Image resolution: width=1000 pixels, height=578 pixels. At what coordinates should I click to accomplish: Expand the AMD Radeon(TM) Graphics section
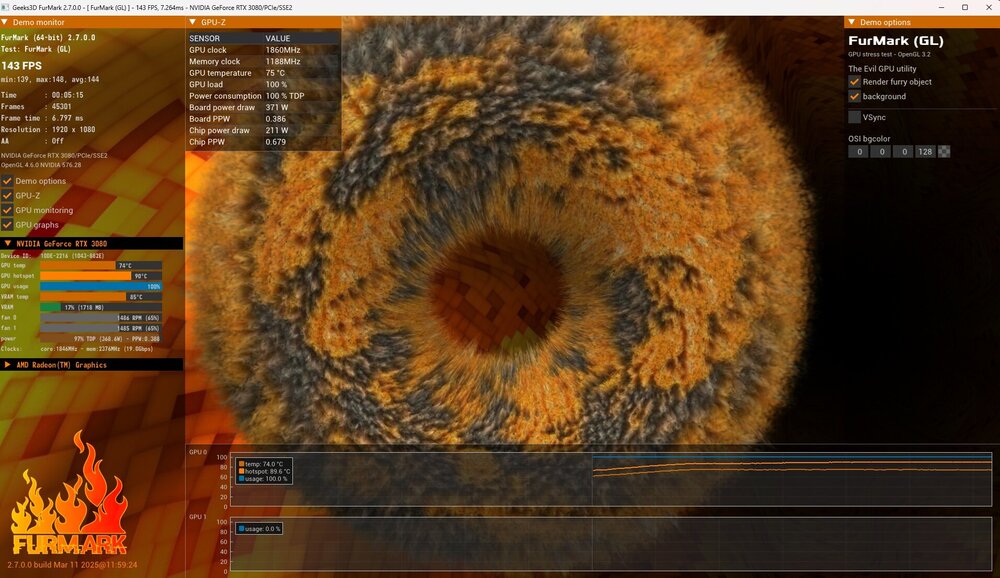point(92,365)
